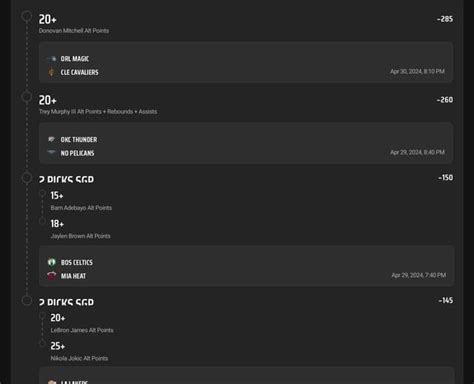Click the OKC Thunder team logo
474x384 pixels.
(51, 139)
